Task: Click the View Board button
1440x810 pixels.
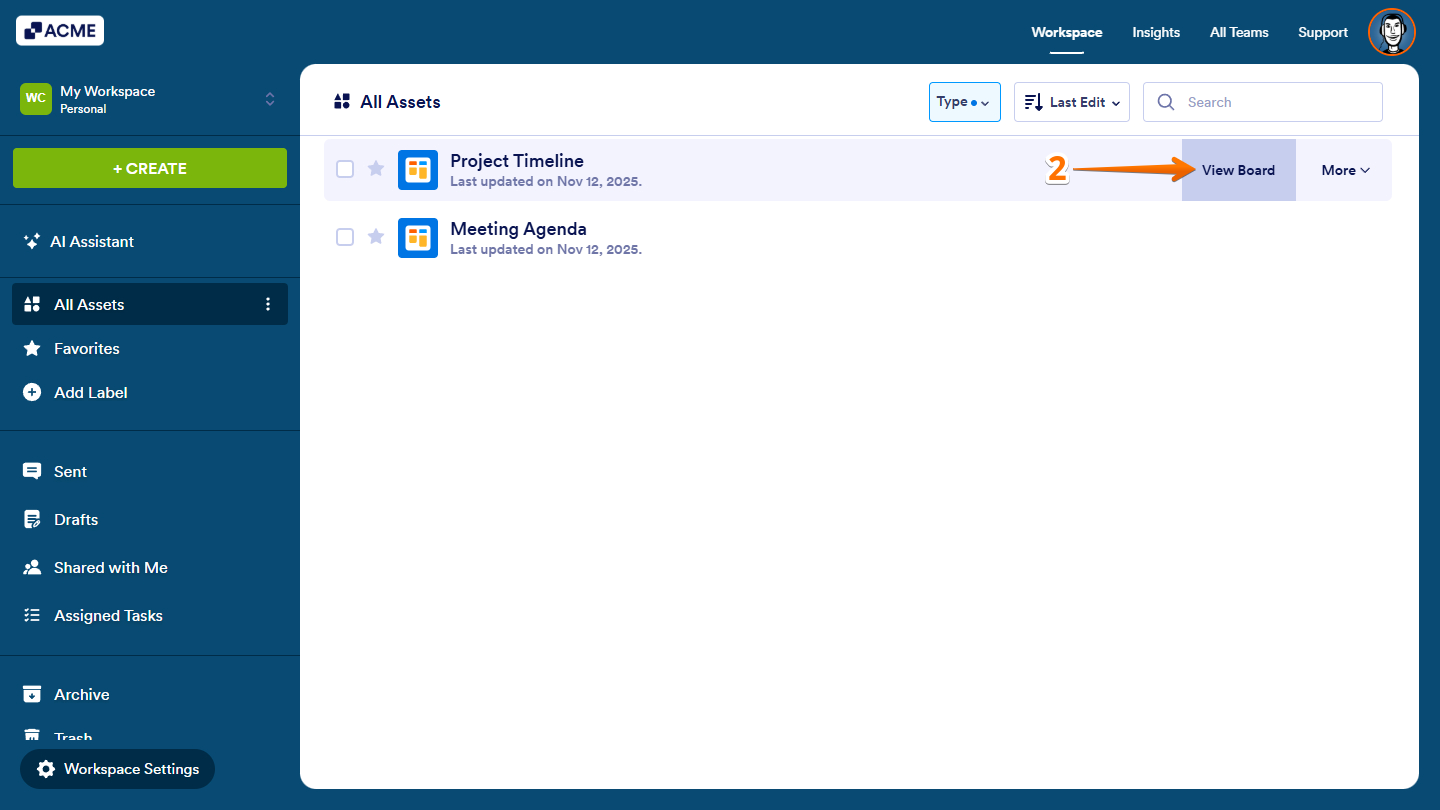Action: tap(1238, 169)
